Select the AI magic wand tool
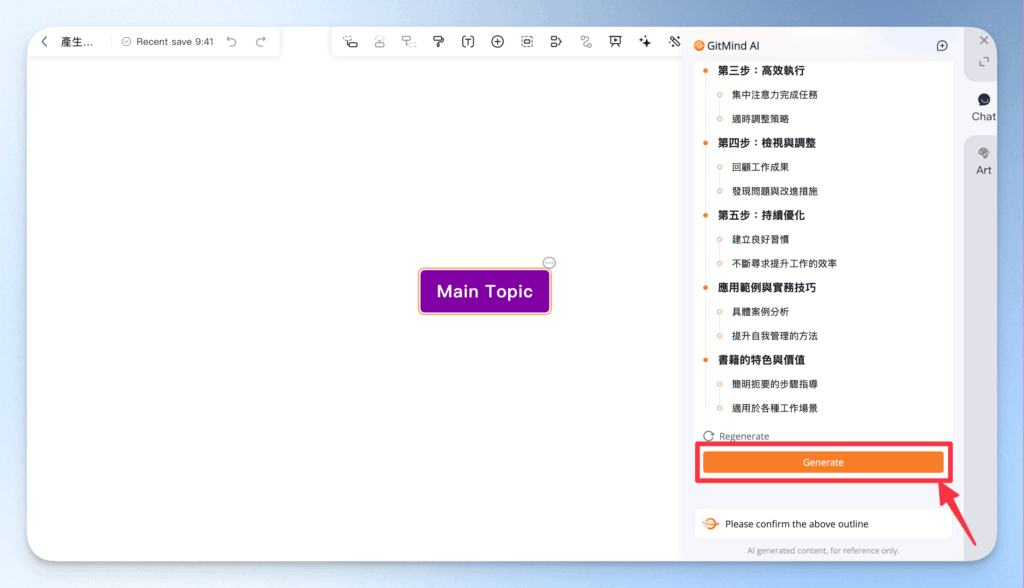 coord(671,42)
